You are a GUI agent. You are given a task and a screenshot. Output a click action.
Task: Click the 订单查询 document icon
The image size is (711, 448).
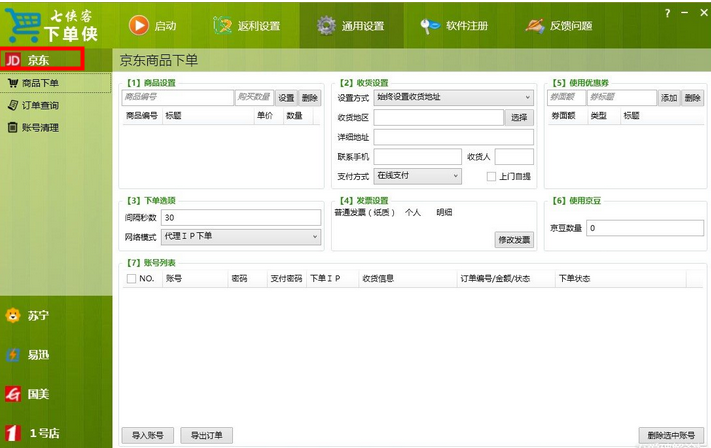(x=13, y=105)
